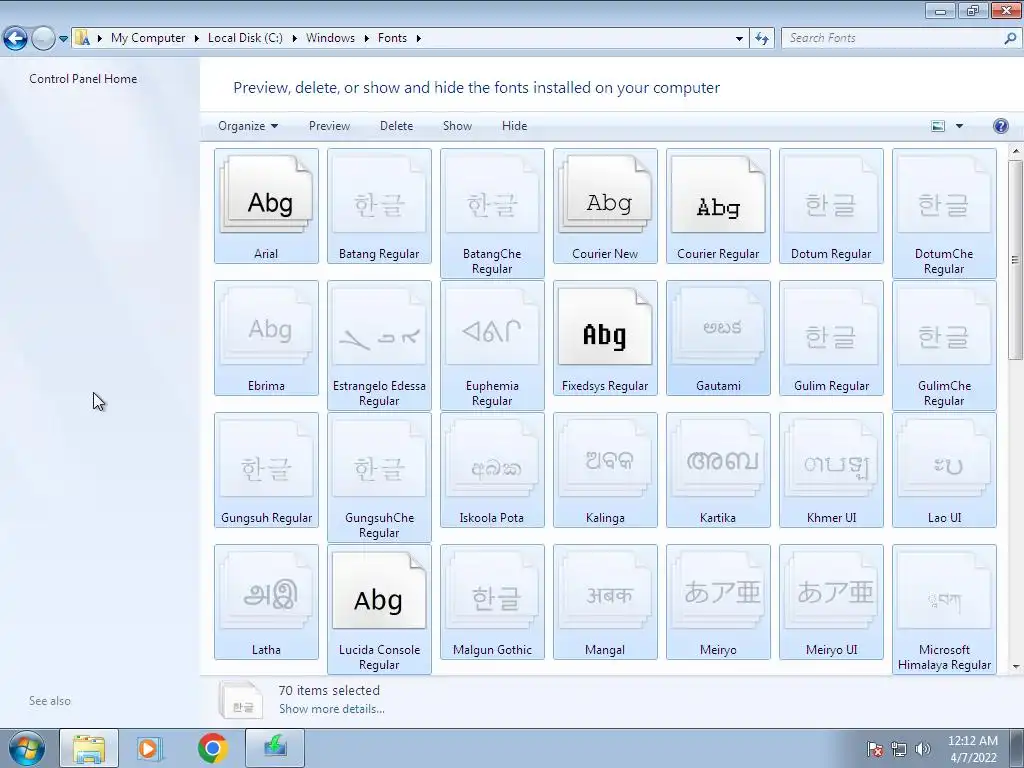Refresh the Fonts folder view
The height and width of the screenshot is (768, 1024).
coord(762,39)
